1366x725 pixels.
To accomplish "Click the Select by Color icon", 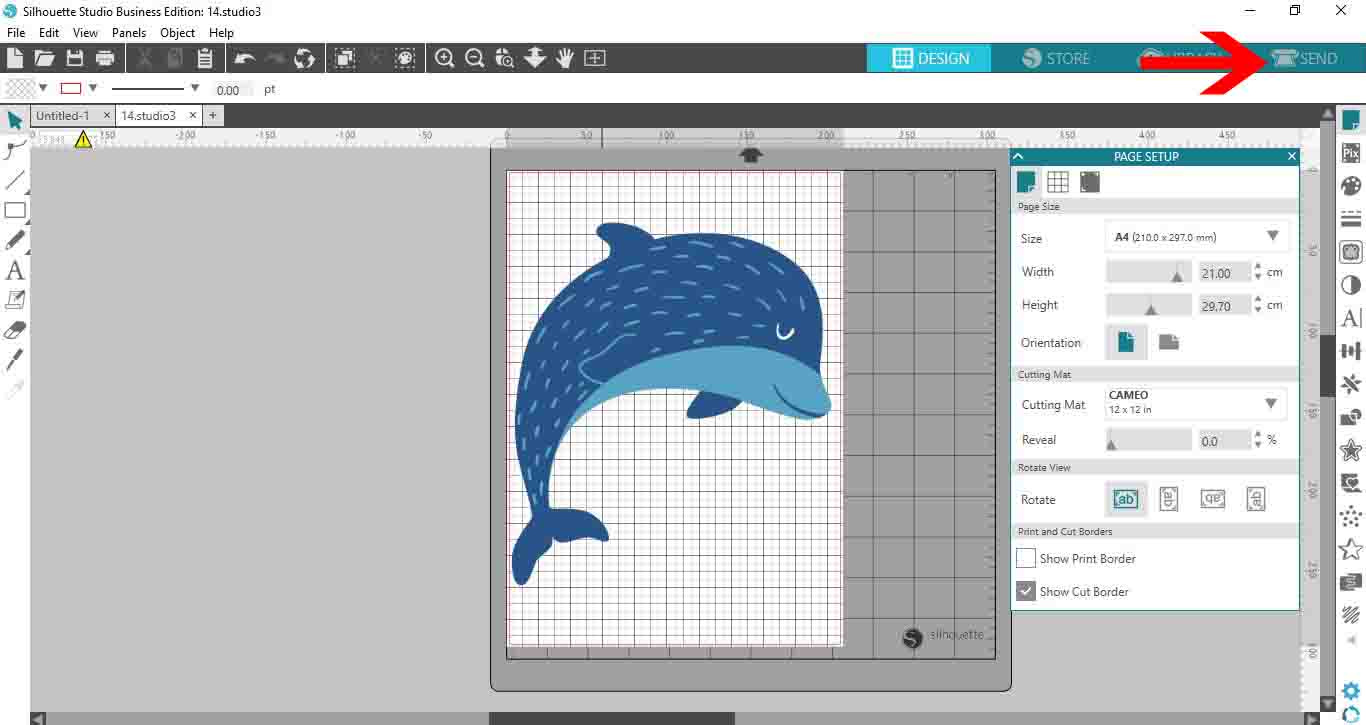I will (405, 58).
